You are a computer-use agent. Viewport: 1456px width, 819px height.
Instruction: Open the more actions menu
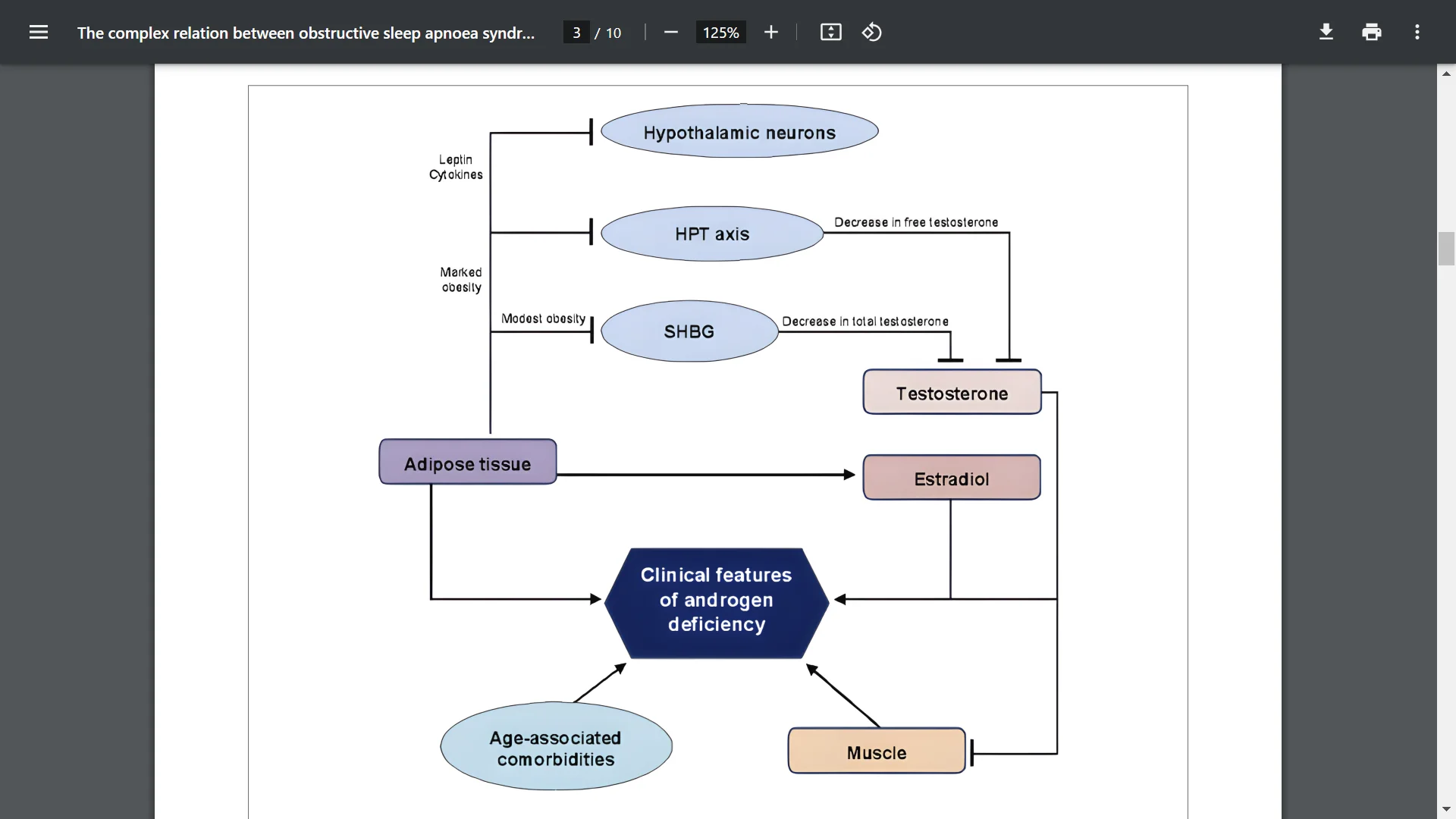[1417, 32]
